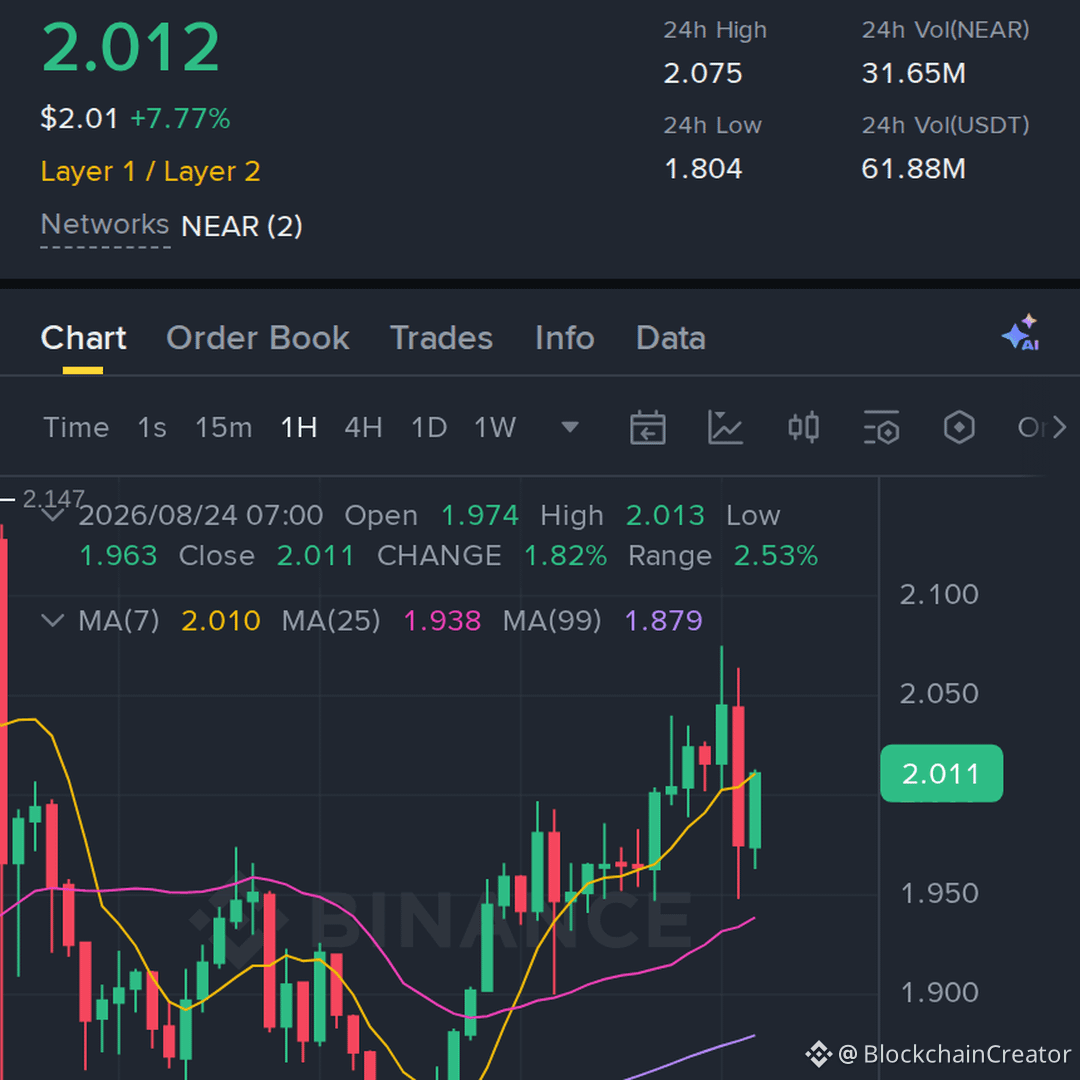
Task: Click the Range 2.53% value
Action: [776, 556]
